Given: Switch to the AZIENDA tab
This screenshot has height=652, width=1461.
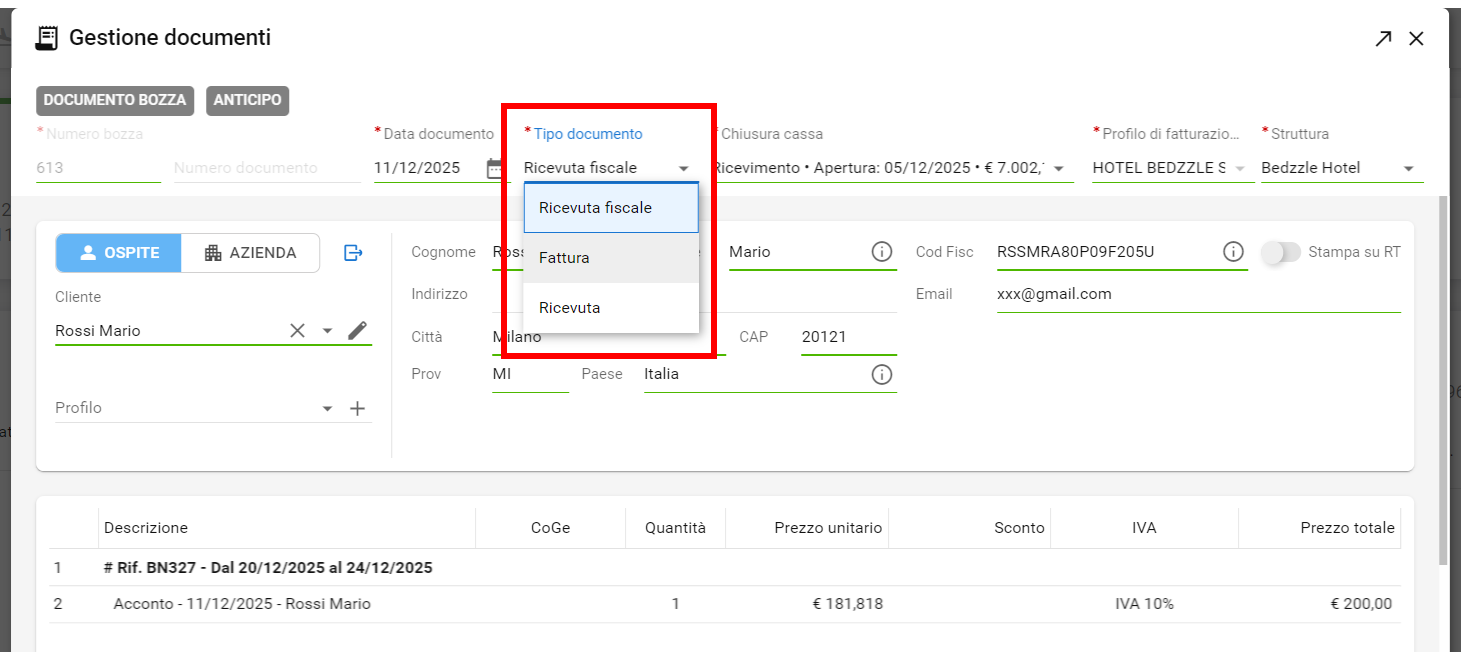Looking at the screenshot, I should [251, 253].
